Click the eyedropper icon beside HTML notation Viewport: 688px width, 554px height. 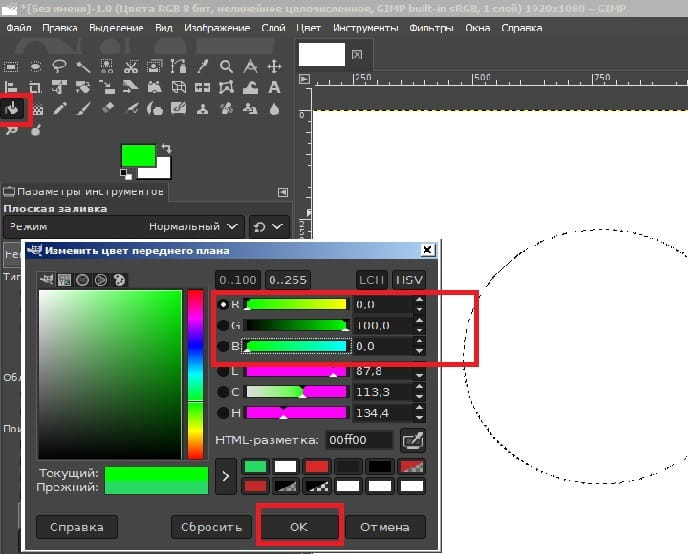(x=411, y=440)
